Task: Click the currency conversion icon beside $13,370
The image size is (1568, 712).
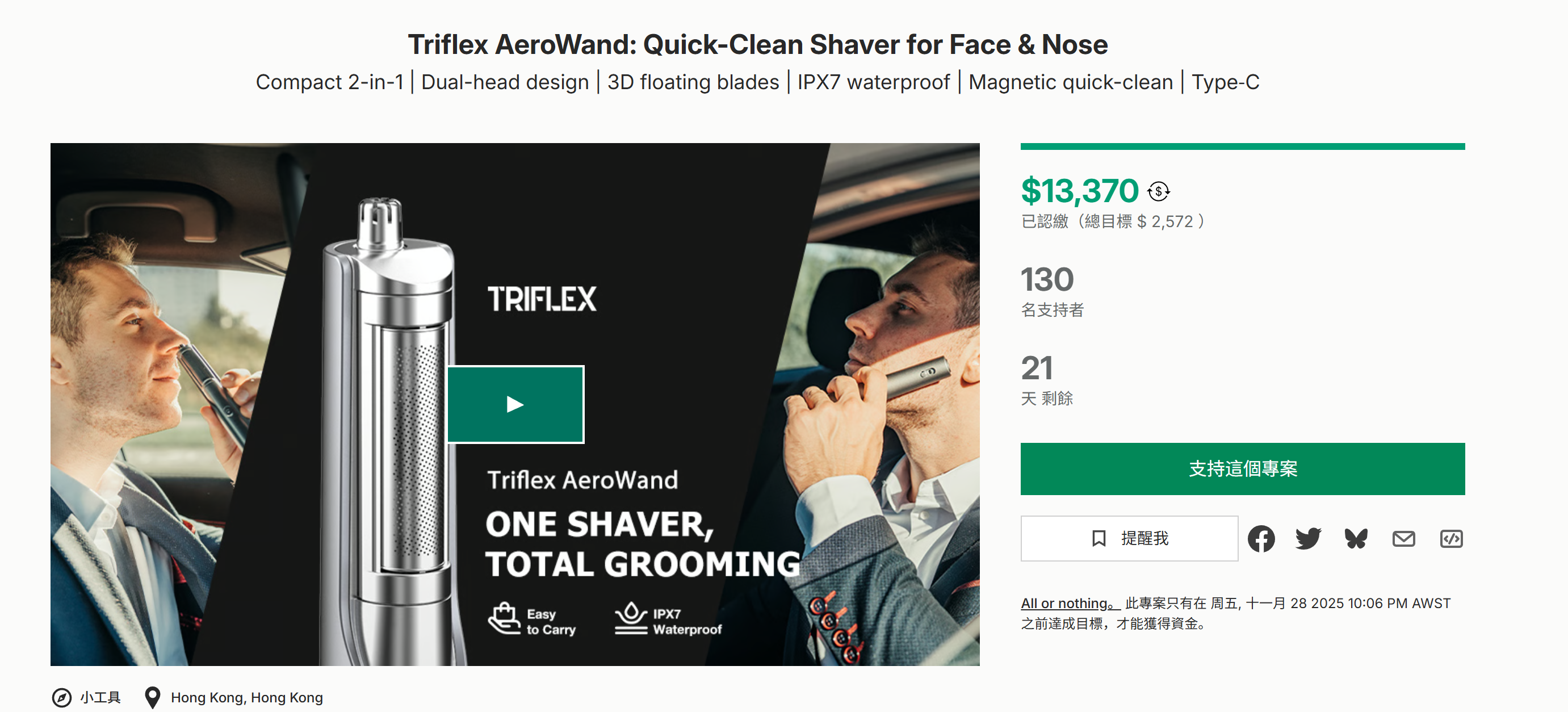Action: tap(1158, 192)
